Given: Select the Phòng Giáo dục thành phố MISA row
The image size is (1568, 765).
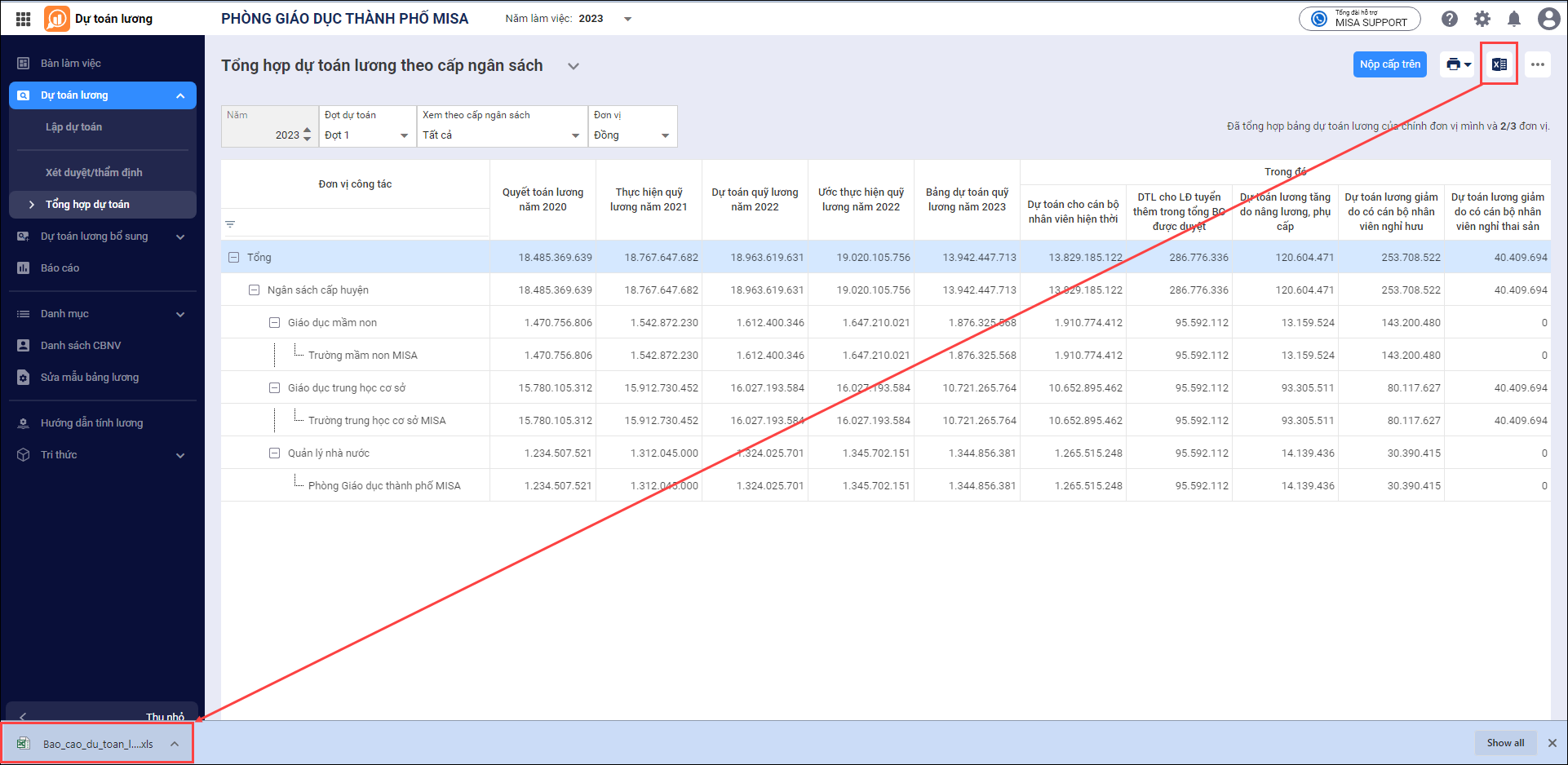Looking at the screenshot, I should pos(886,485).
